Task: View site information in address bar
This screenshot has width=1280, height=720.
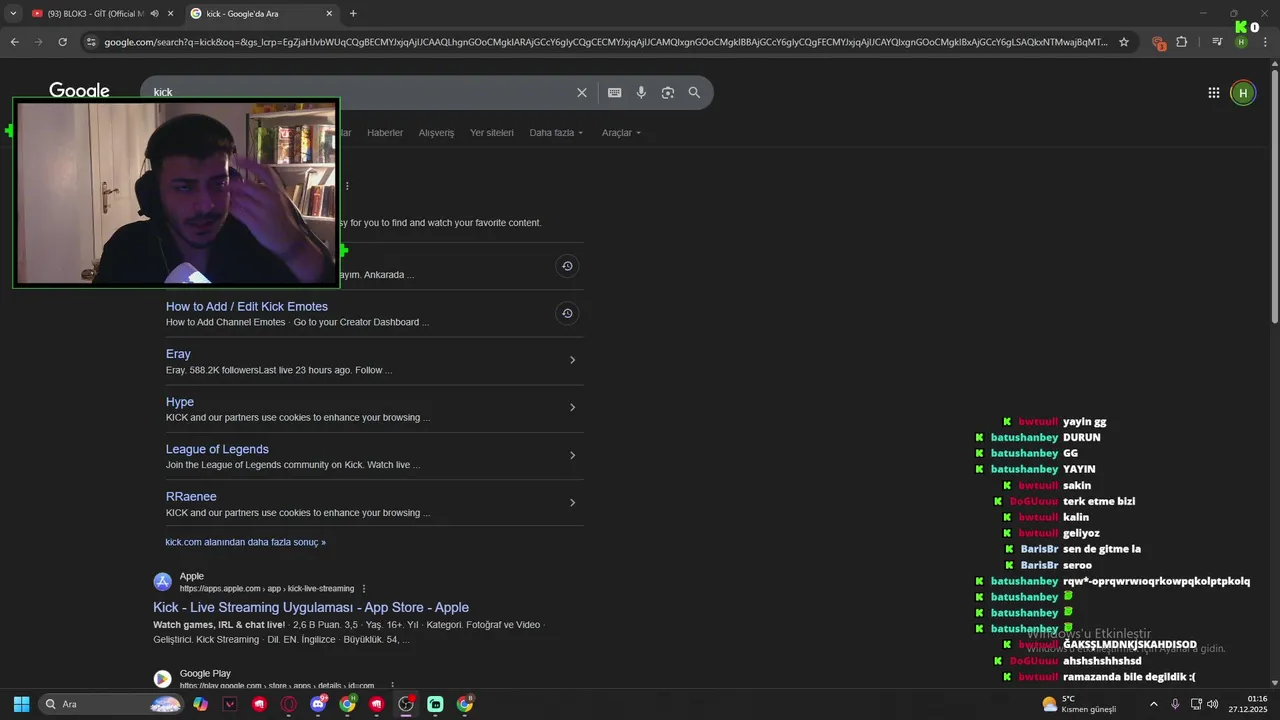Action: coord(91,42)
